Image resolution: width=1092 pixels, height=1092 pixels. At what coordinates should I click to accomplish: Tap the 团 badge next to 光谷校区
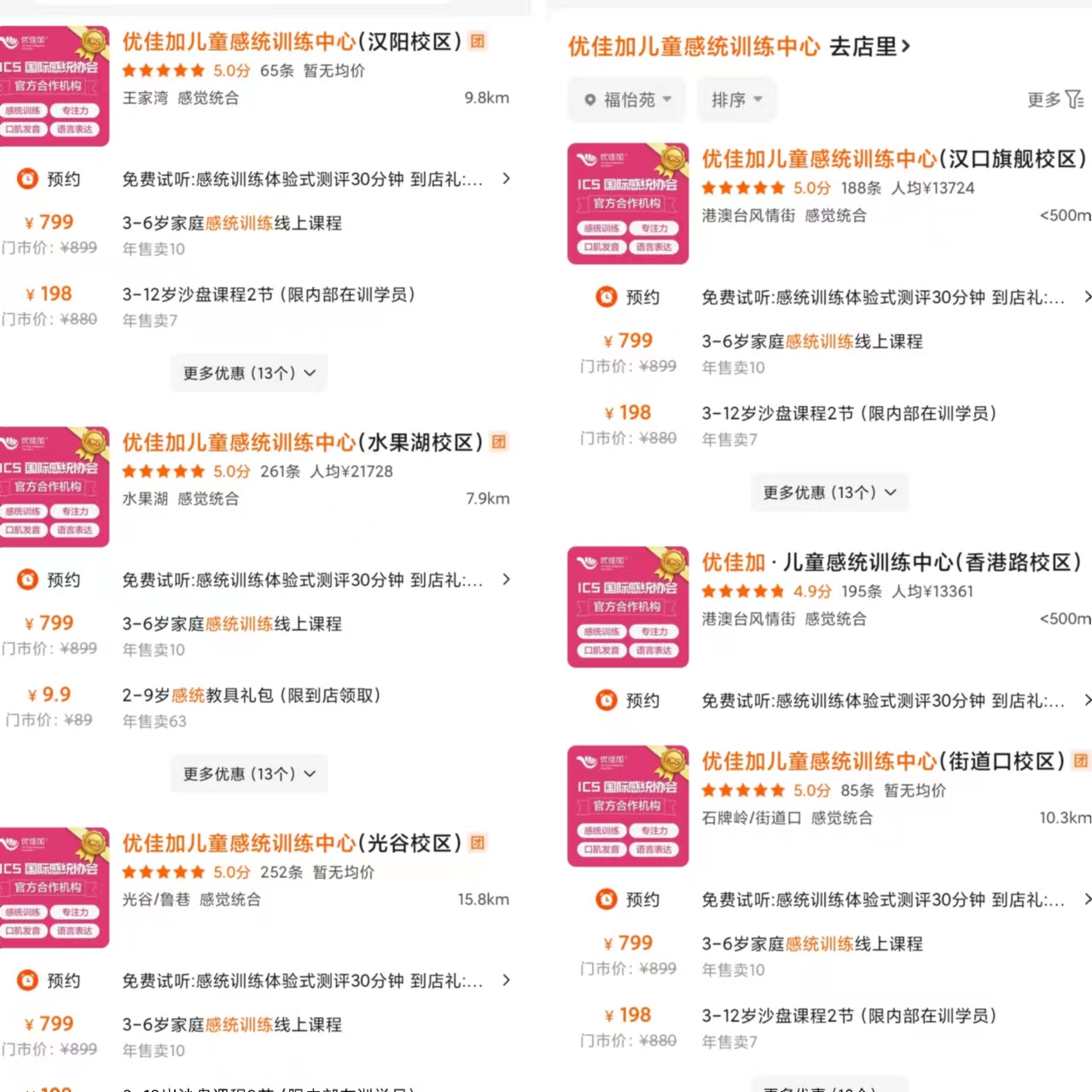478,843
